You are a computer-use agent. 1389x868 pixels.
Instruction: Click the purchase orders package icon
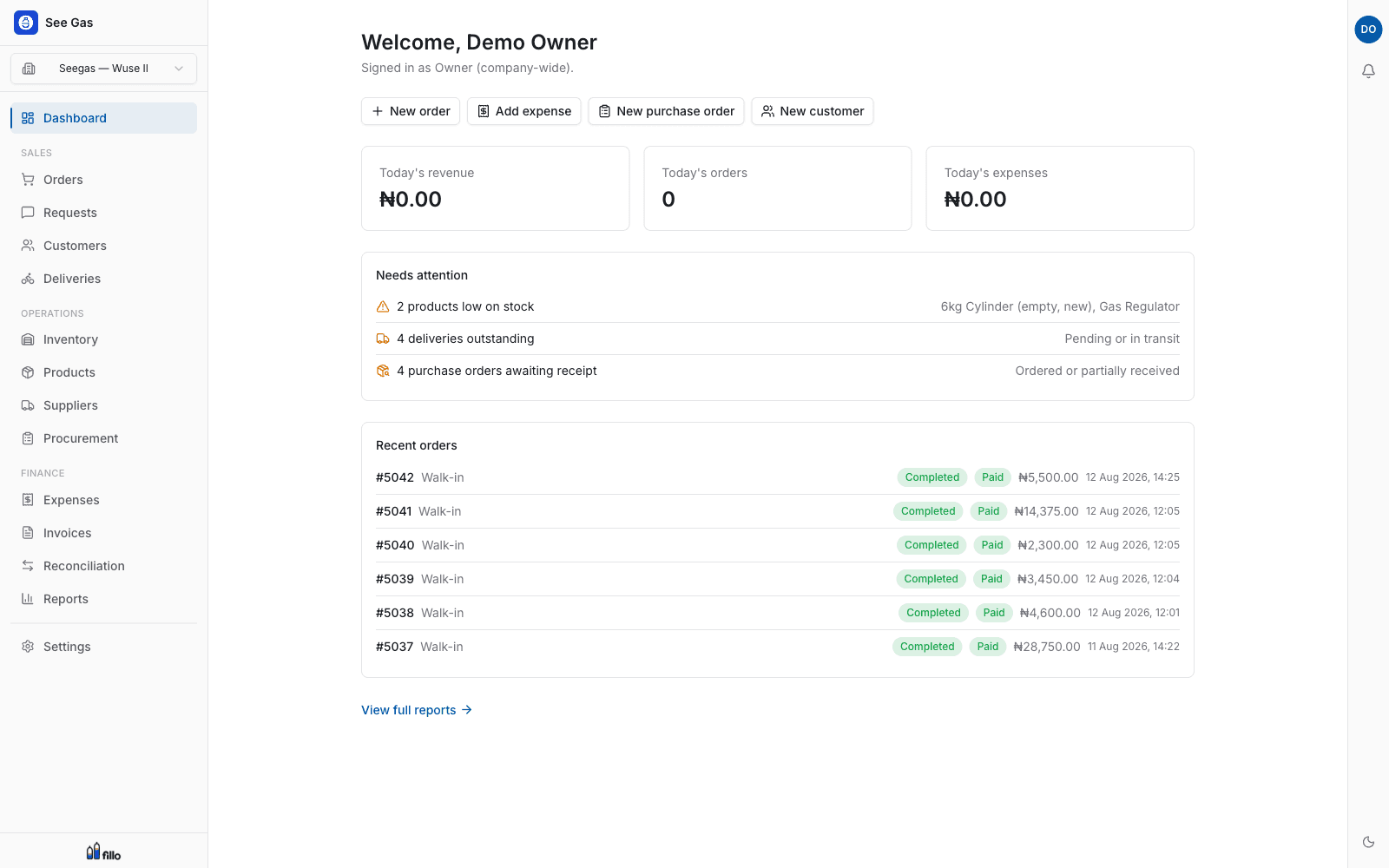(x=383, y=371)
